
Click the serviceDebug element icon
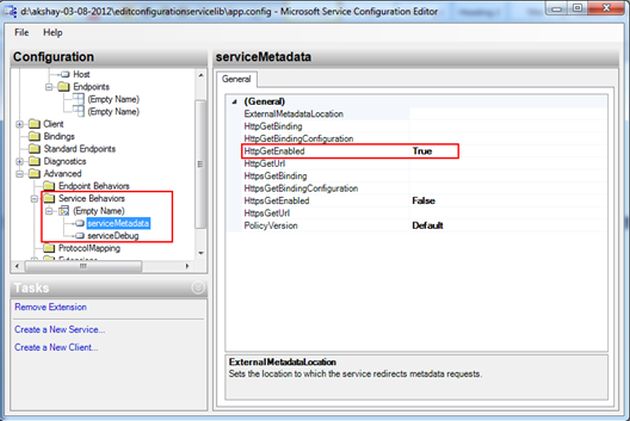(80, 236)
